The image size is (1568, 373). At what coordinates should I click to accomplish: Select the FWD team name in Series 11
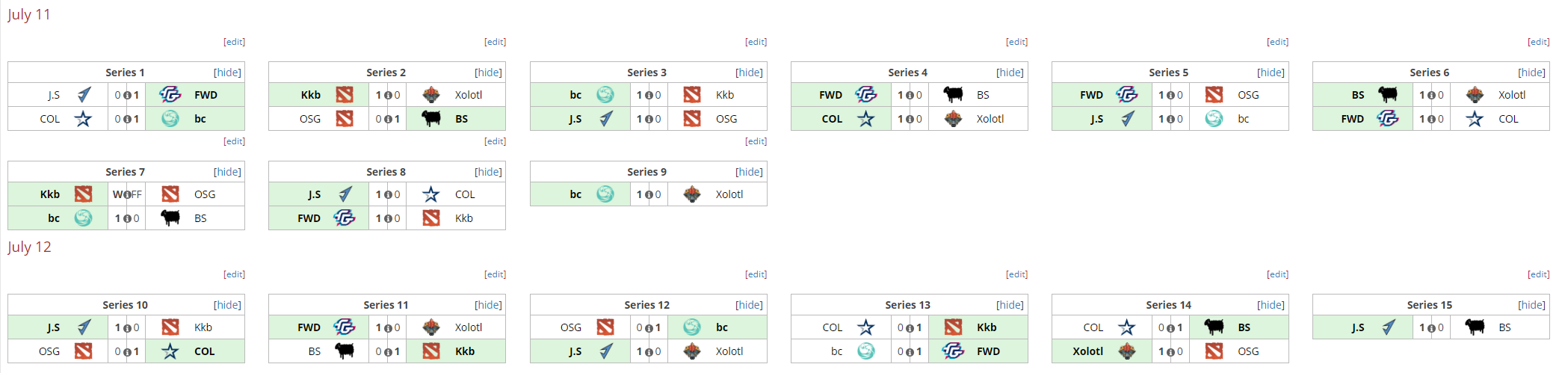309,327
